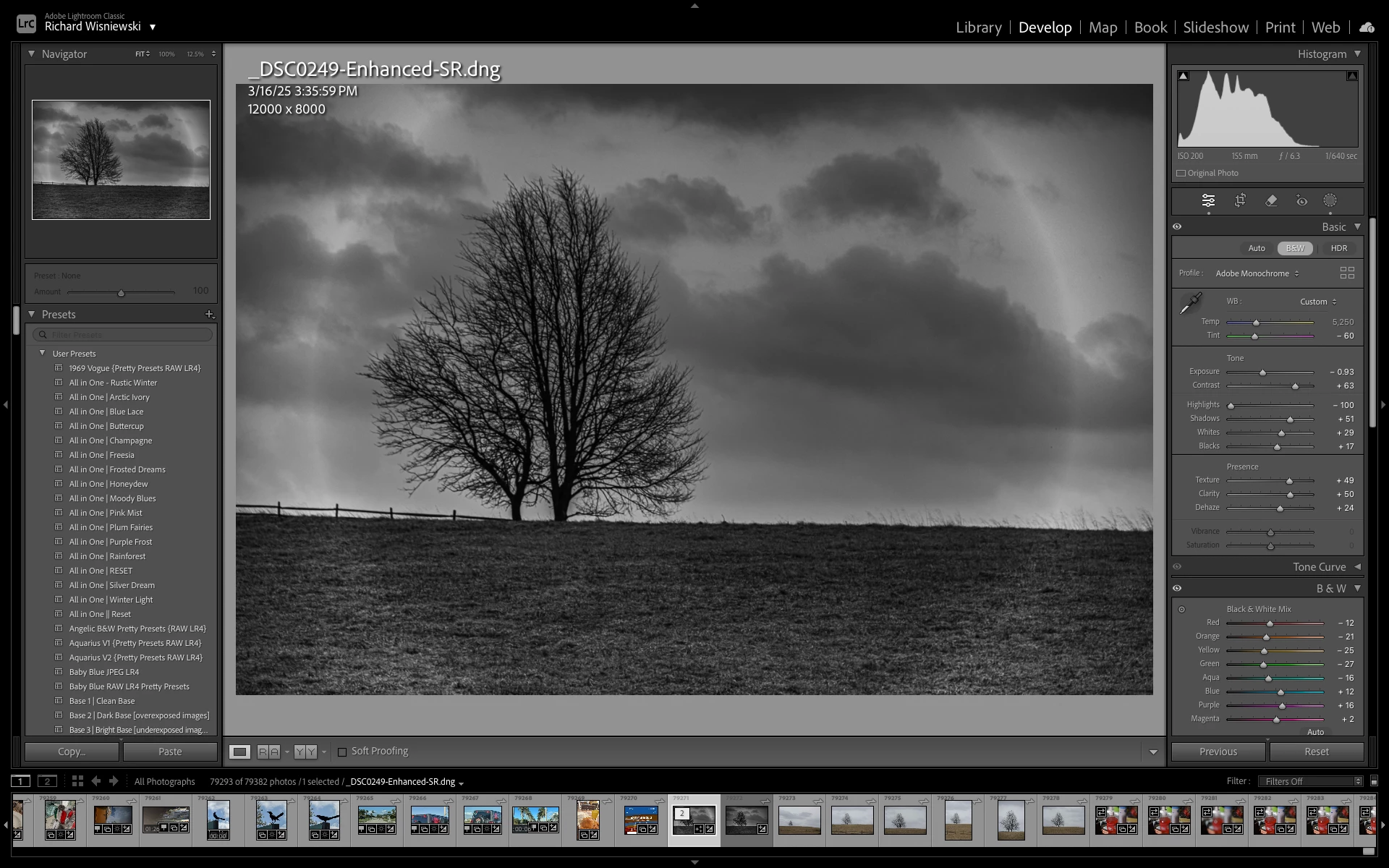Open the Slideshow module
The image size is (1389, 868).
(x=1215, y=27)
